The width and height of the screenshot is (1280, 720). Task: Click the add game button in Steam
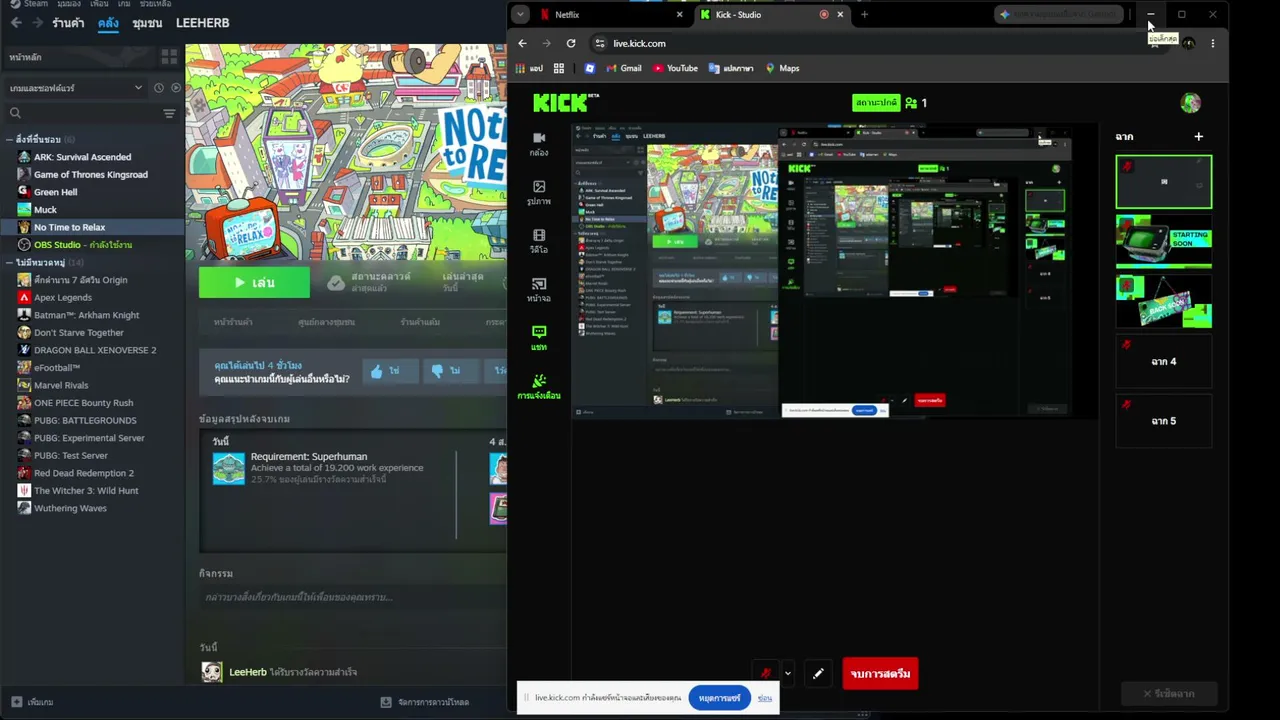coord(32,702)
